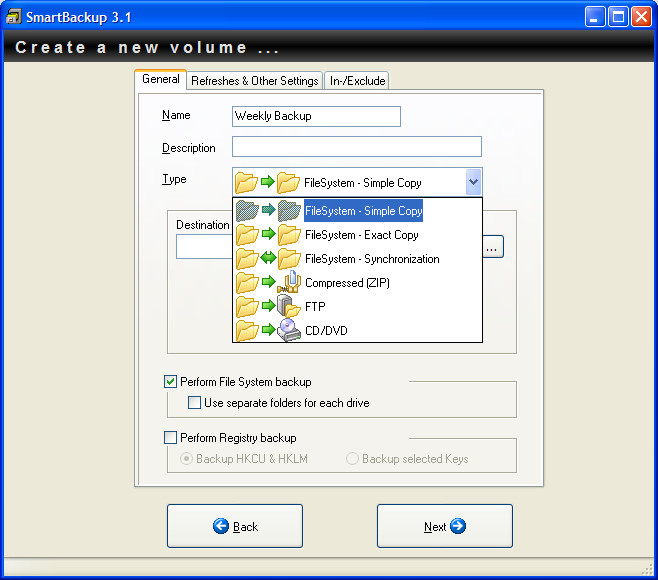Image resolution: width=658 pixels, height=580 pixels.
Task: Choose FTP backup type
Action: tap(357, 306)
